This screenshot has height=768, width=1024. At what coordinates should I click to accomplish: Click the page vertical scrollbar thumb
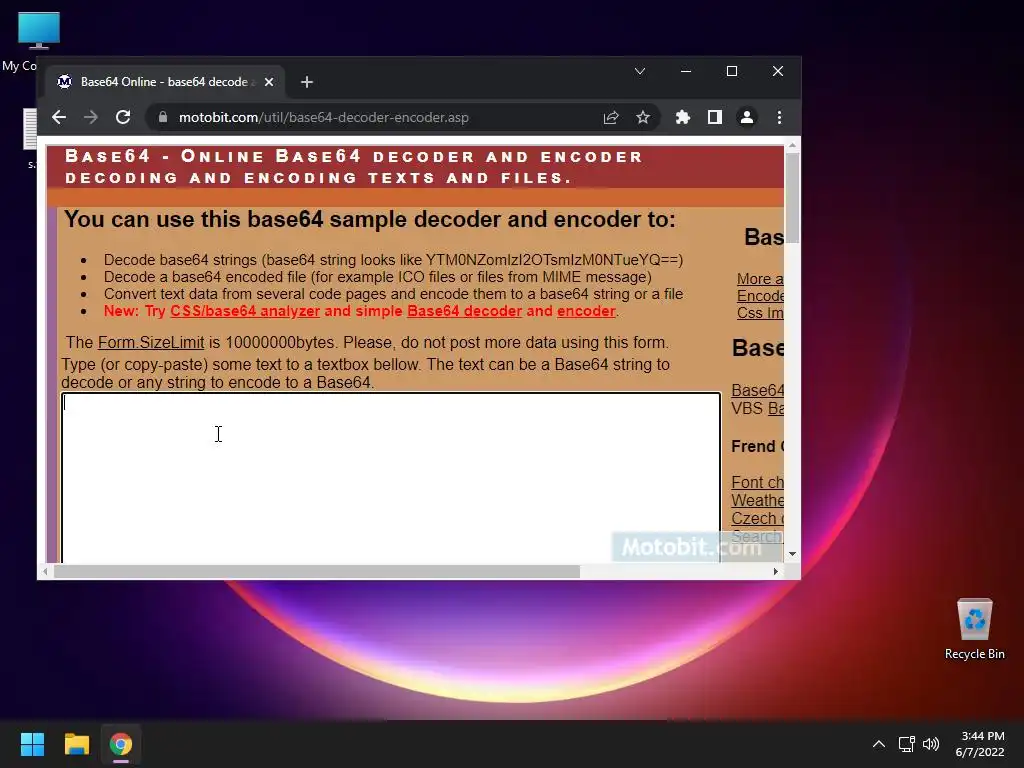[x=792, y=198]
